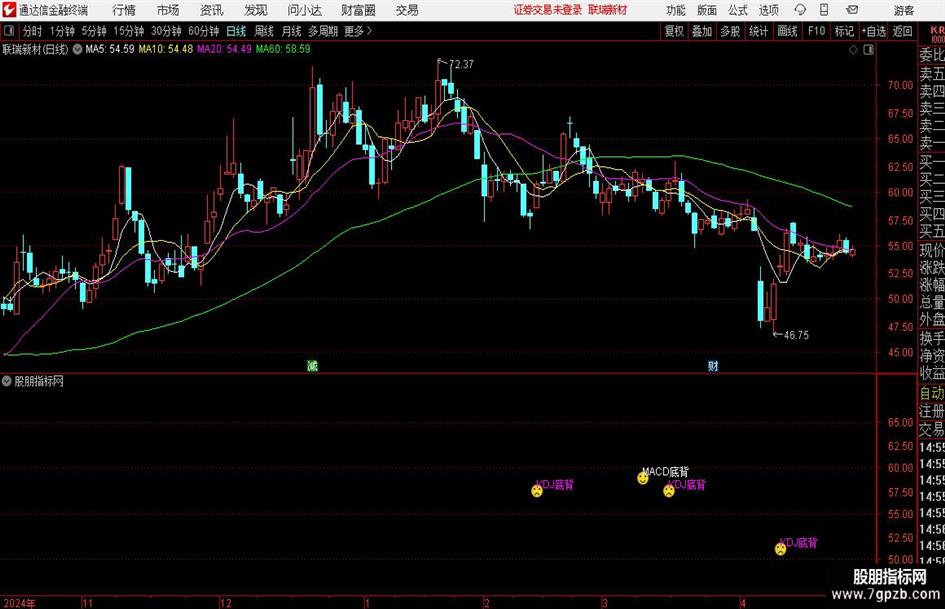The image size is (945, 609).
Task: Open the 问小达 menu
Action: 304,10
